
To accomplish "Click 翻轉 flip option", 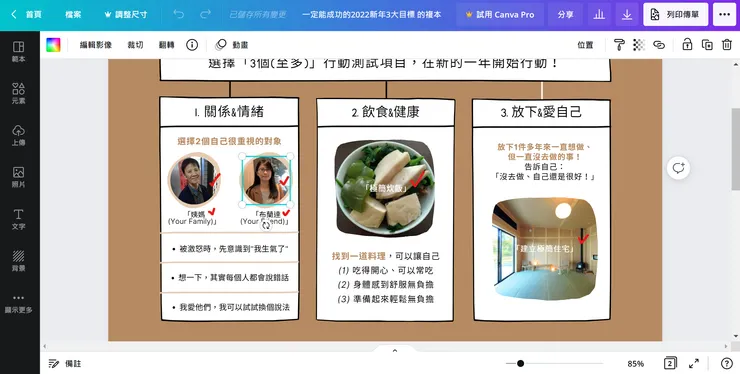I will (167, 45).
